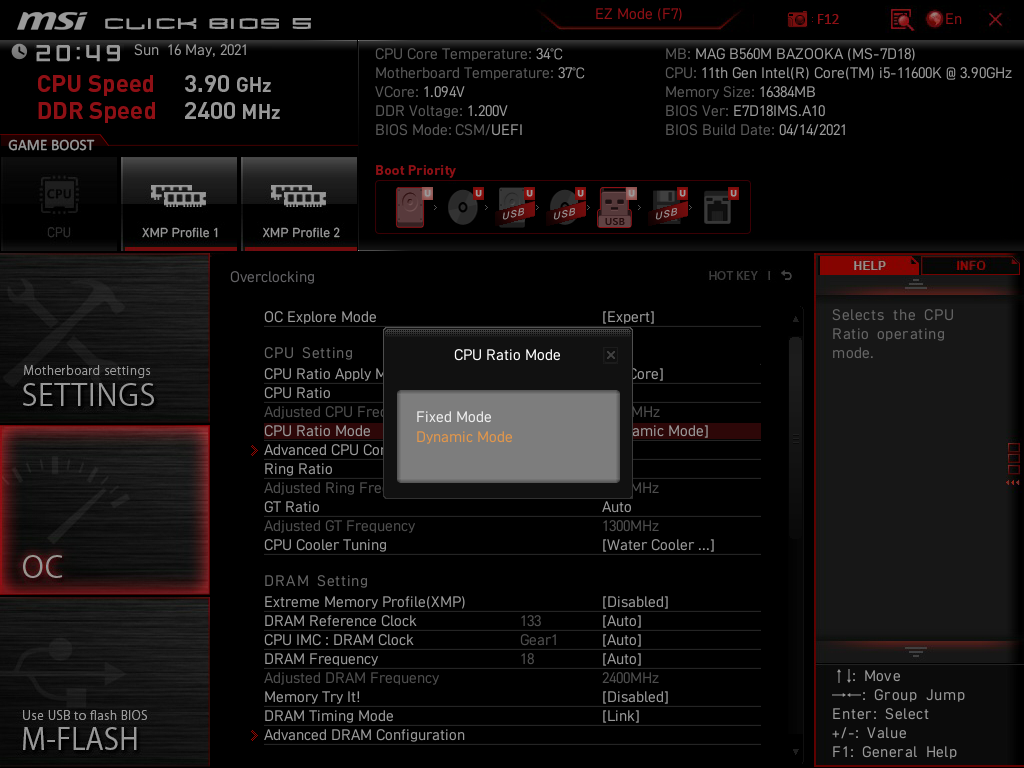Click the help panel top collapse handle

click(x=916, y=283)
